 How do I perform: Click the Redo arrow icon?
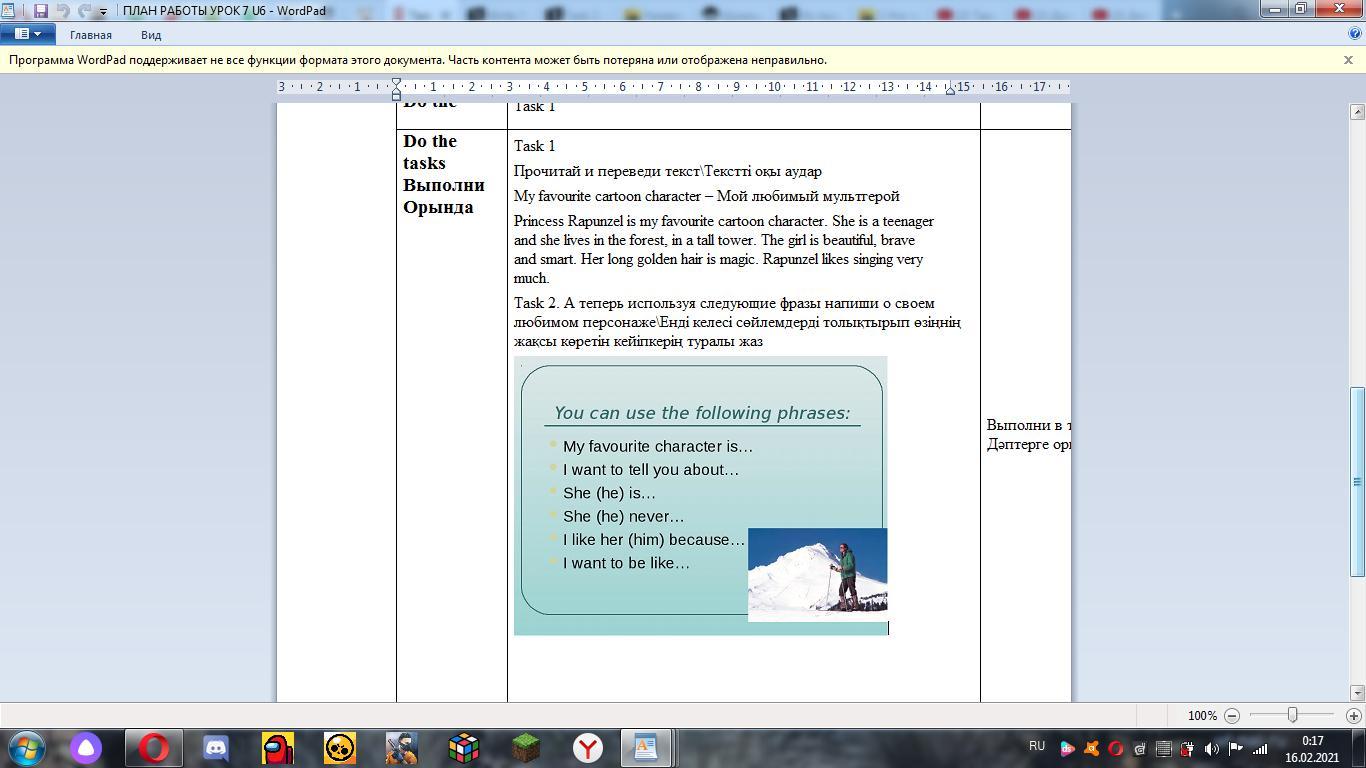click(85, 10)
